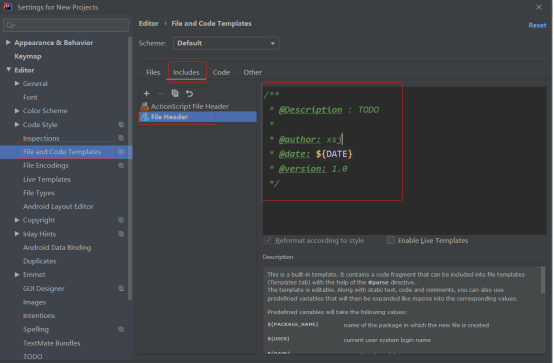This screenshot has width=554, height=363.
Task: Select Images in settings tree
Action: pos(34,302)
